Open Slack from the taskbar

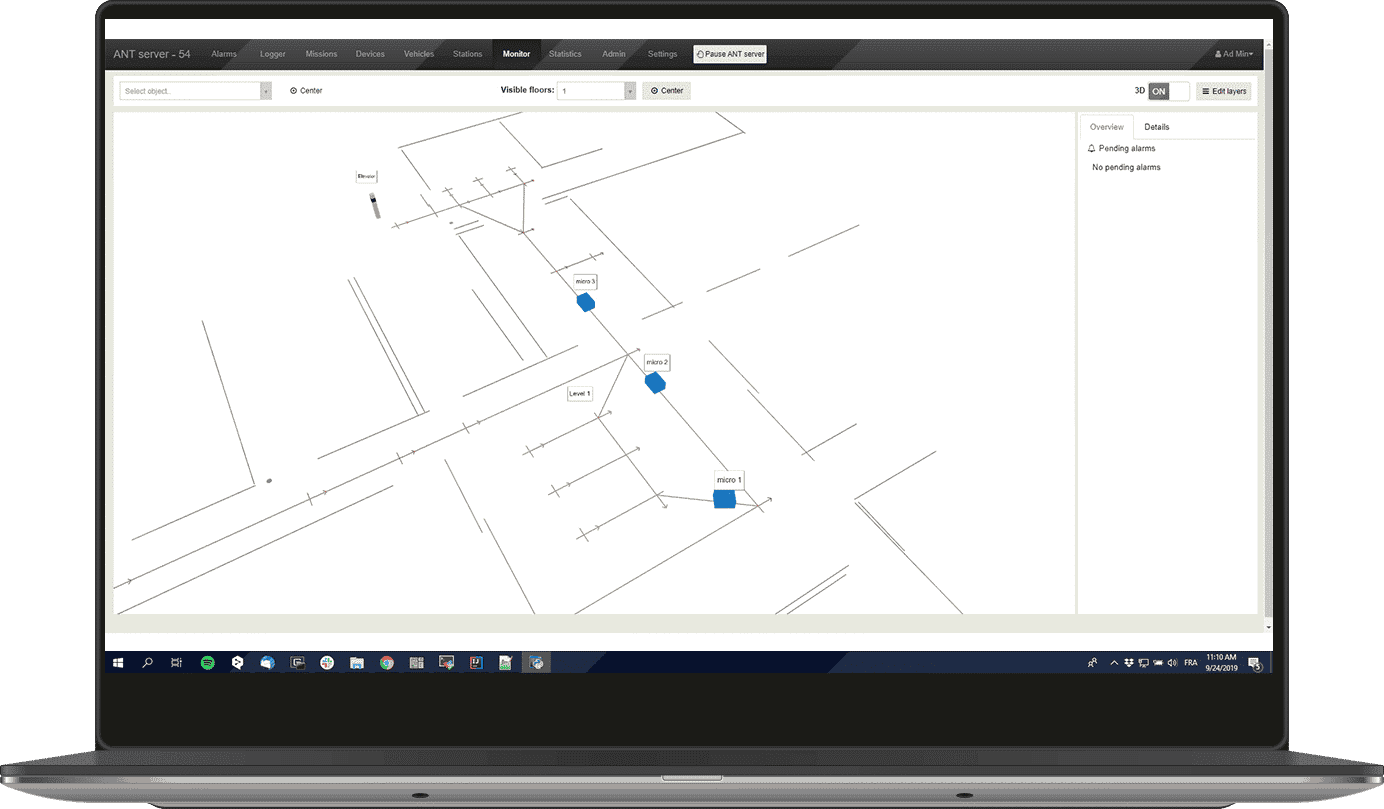pyautogui.click(x=327, y=662)
